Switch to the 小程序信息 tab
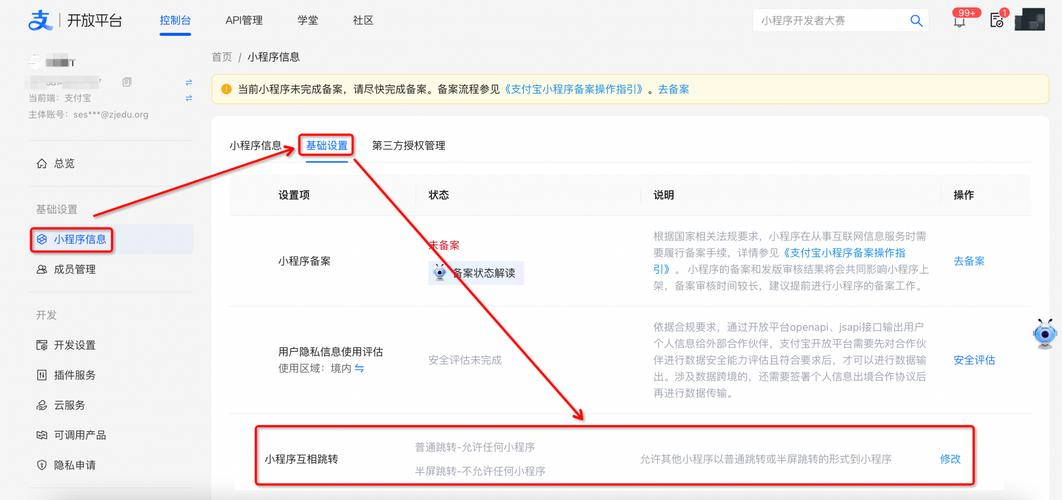 255,145
